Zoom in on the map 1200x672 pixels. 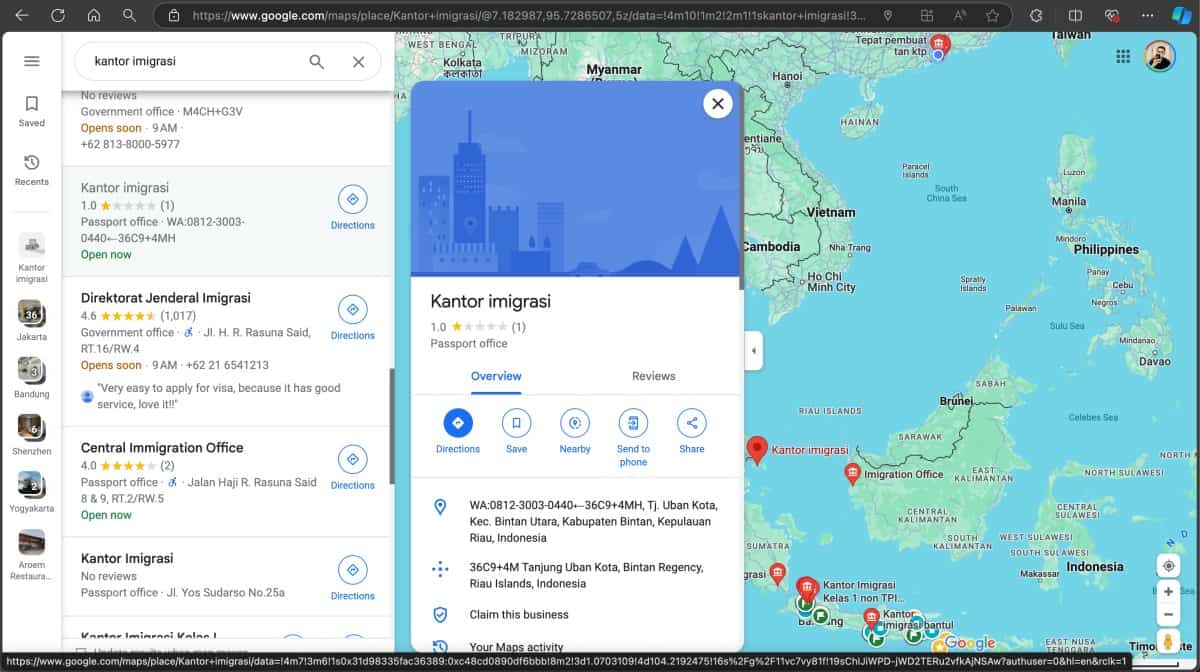coord(1168,592)
